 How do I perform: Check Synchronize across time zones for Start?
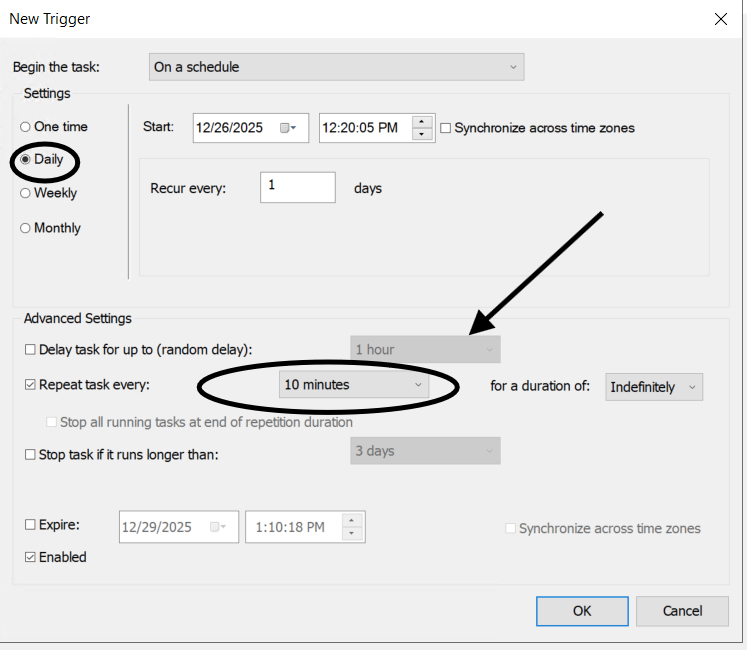(446, 128)
